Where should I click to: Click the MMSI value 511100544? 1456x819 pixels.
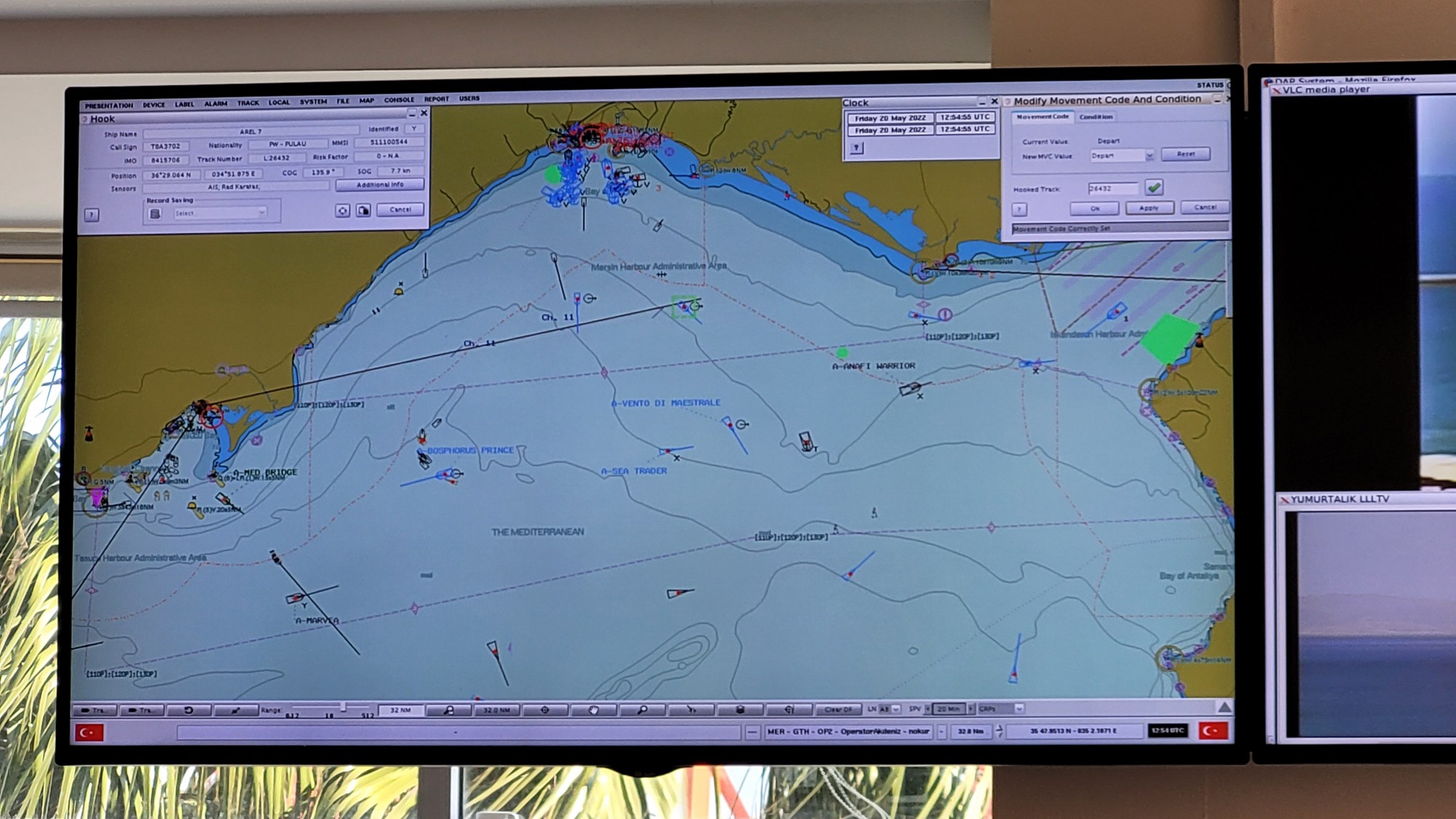point(389,142)
